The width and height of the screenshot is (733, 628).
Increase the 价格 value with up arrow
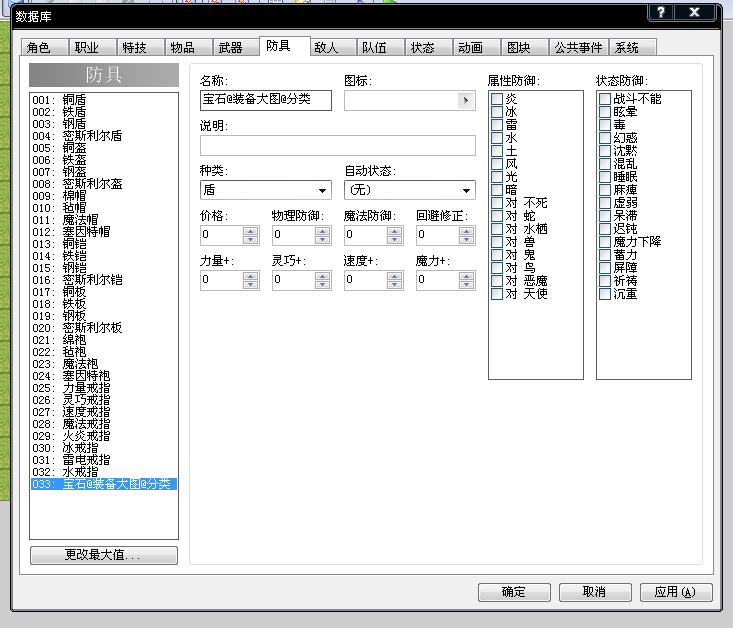[x=251, y=231]
